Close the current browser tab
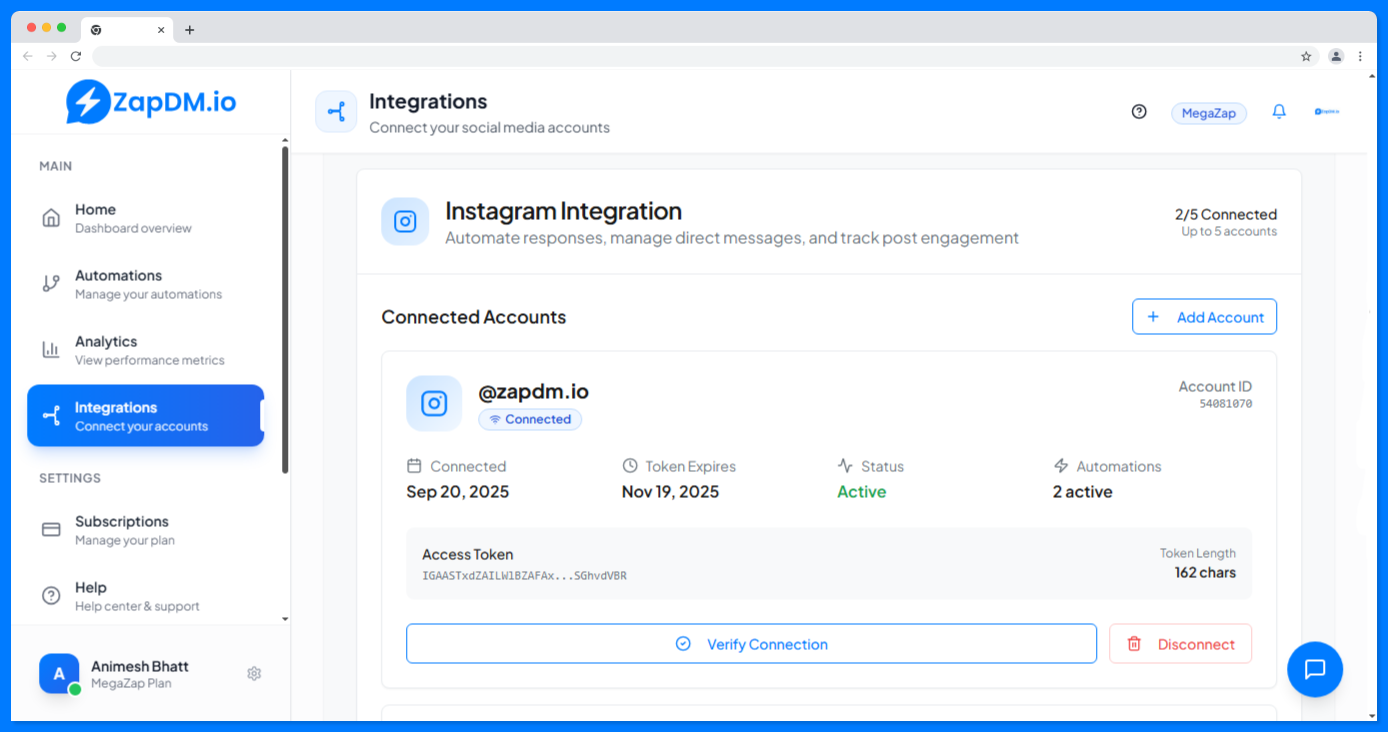The image size is (1388, 732). pyautogui.click(x=161, y=30)
